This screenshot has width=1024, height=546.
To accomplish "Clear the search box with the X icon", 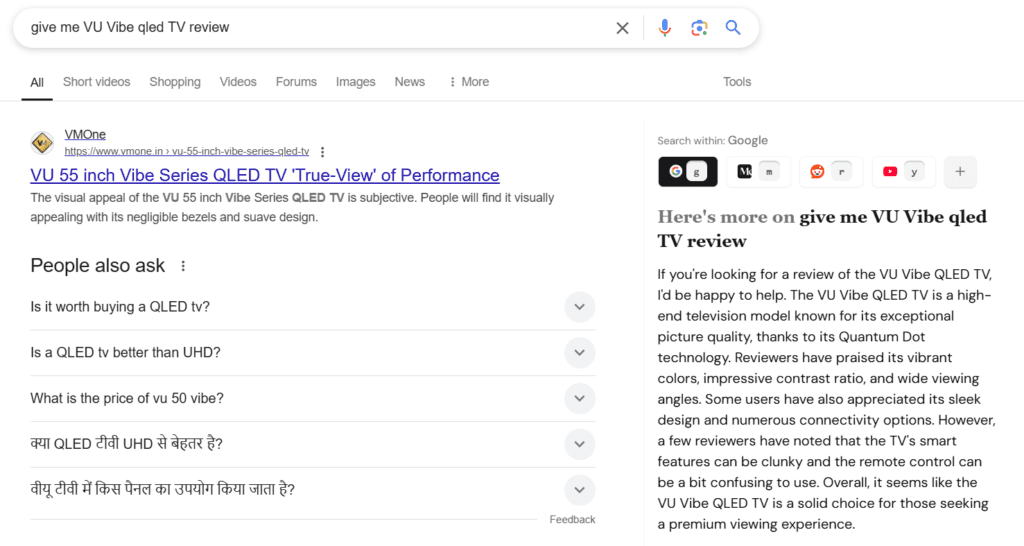I will [x=622, y=28].
